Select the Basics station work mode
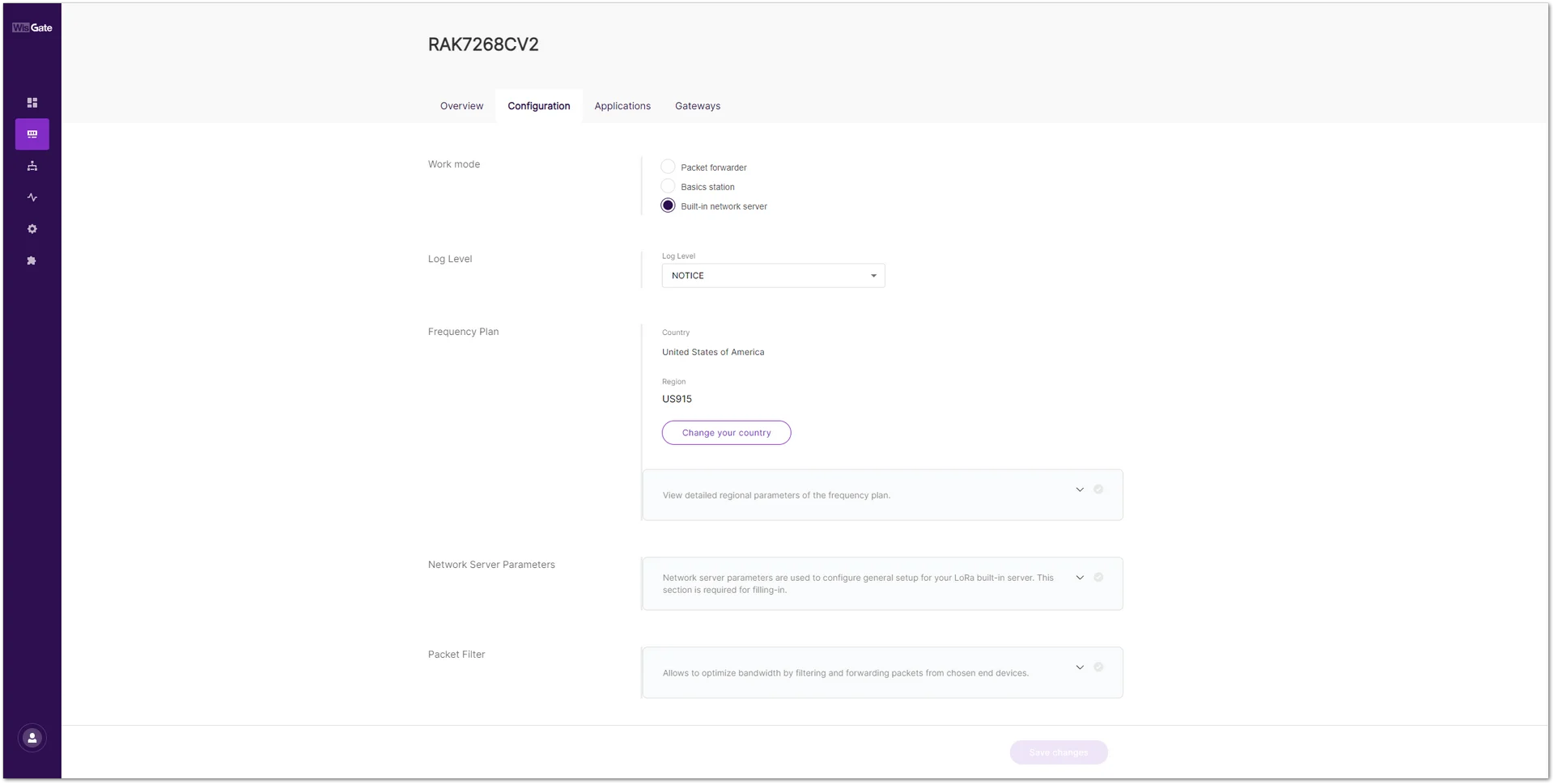Screen dimensions: 1554x784 (668, 186)
